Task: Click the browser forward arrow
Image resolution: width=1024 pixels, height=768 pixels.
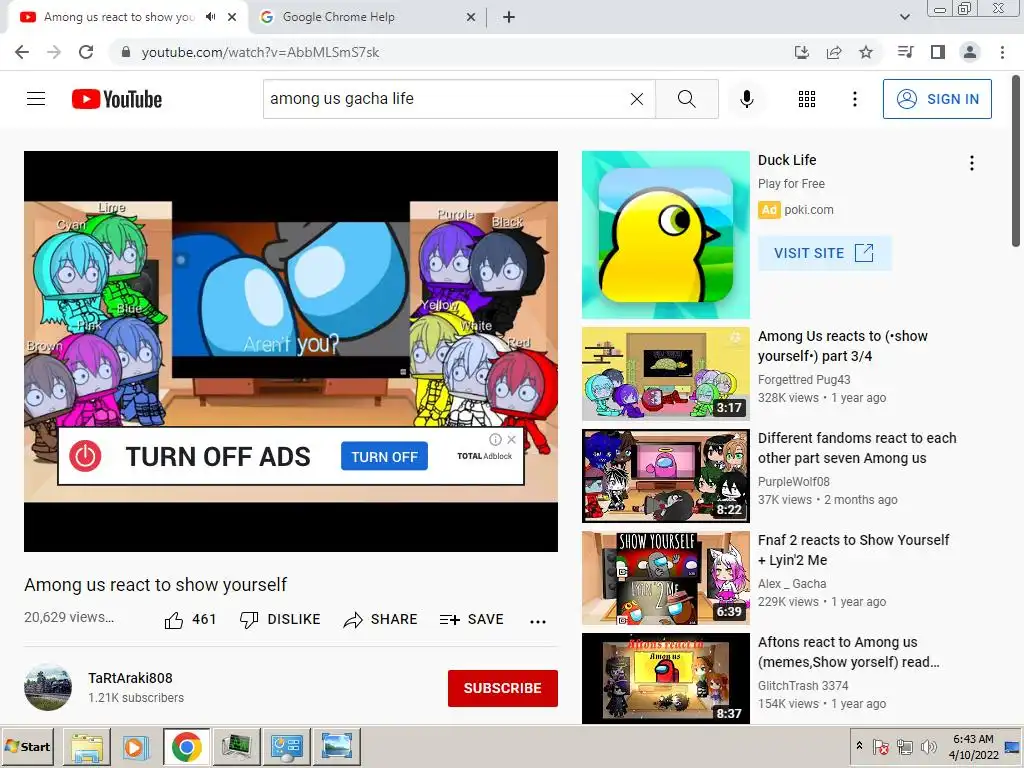Action: coord(54,52)
